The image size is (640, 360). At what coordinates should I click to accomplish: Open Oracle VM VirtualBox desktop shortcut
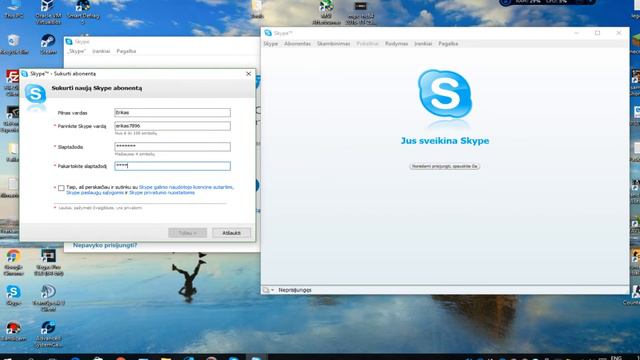pyautogui.click(x=48, y=11)
